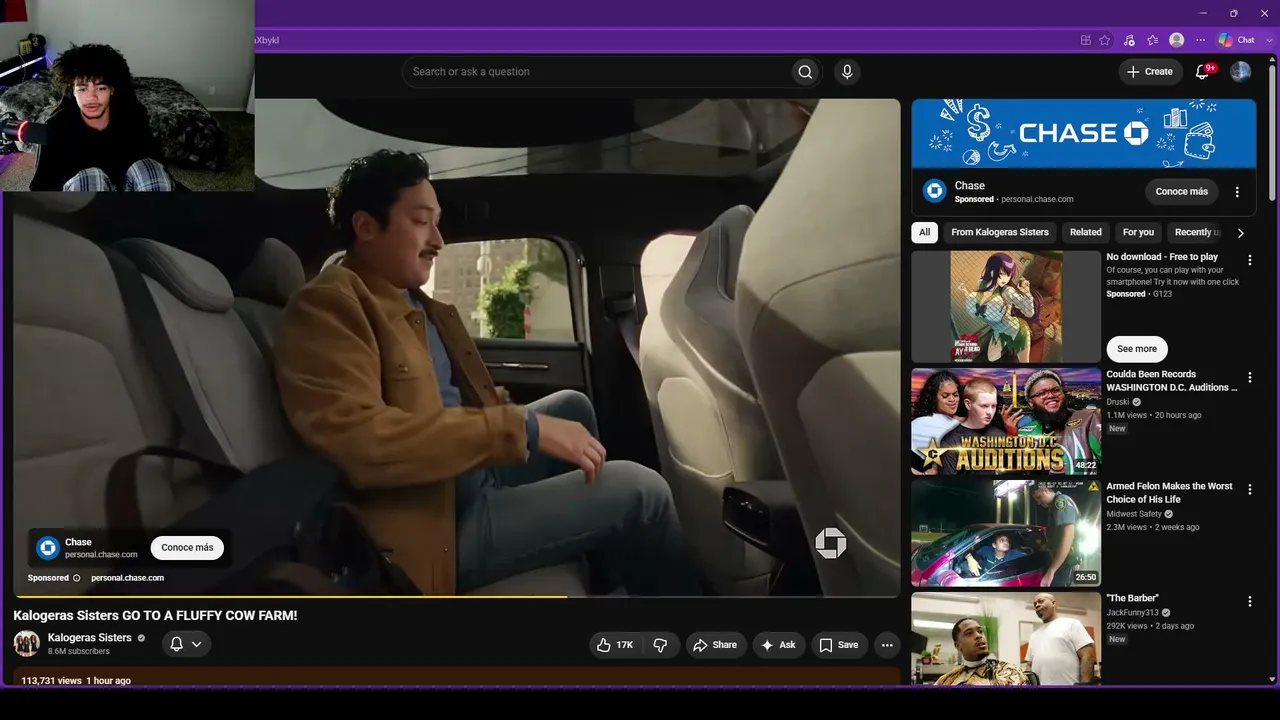
Task: Click the Druski channel name
Action: pyautogui.click(x=1117, y=402)
